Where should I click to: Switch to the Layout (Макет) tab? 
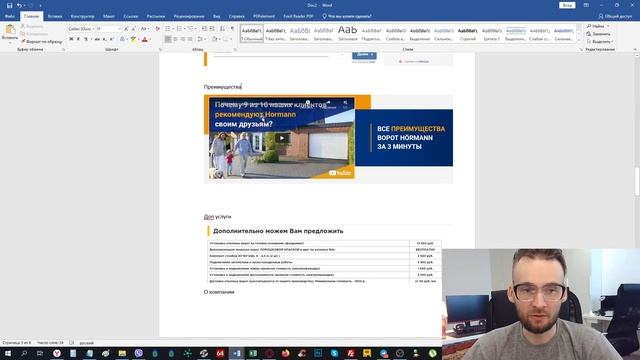[x=109, y=16]
